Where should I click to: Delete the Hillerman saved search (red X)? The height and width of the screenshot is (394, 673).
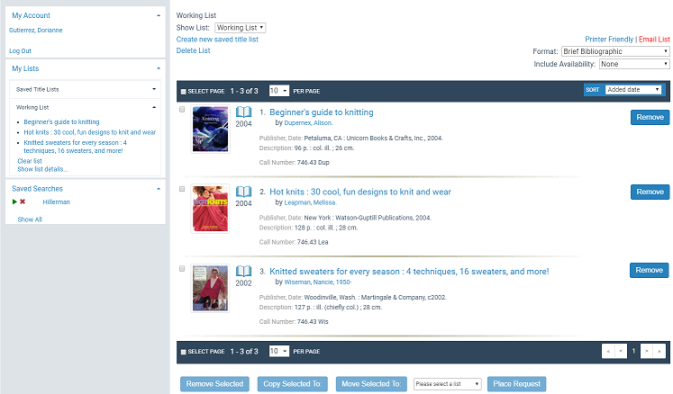click(23, 202)
